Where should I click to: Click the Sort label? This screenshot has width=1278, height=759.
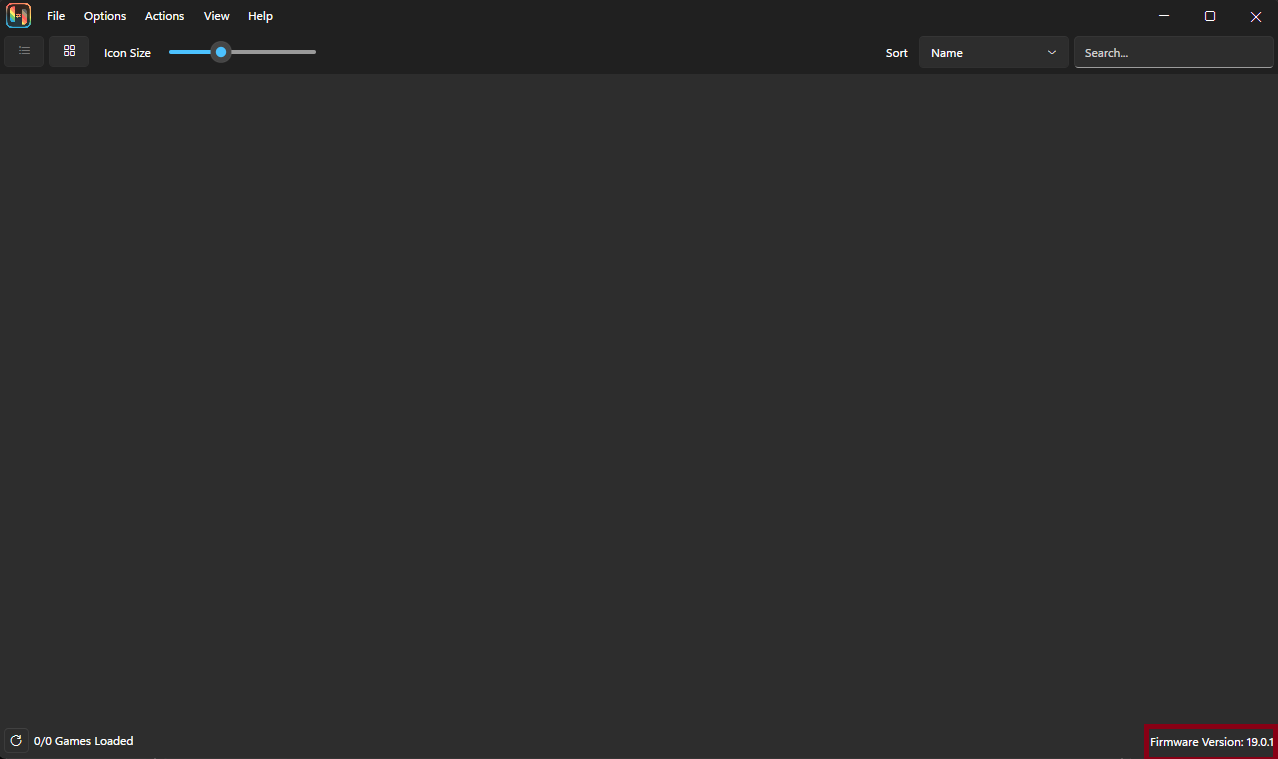click(897, 53)
